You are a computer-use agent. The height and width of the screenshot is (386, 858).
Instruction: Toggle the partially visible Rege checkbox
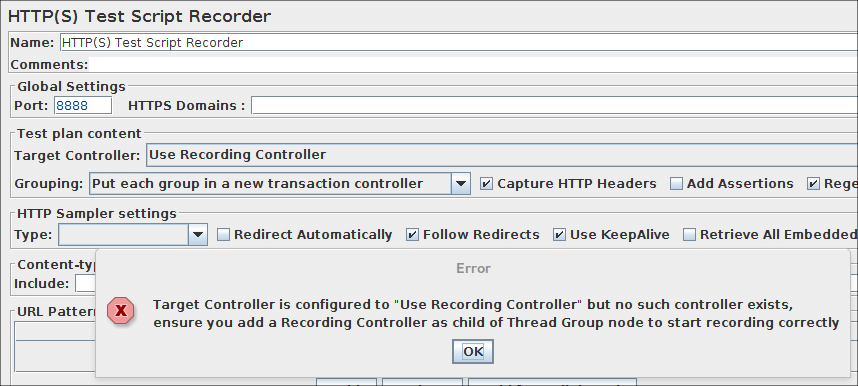(814, 184)
